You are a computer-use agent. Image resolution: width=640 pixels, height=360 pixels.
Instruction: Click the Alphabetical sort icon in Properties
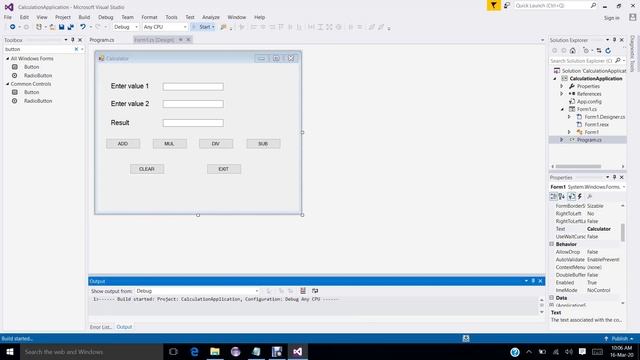point(562,196)
